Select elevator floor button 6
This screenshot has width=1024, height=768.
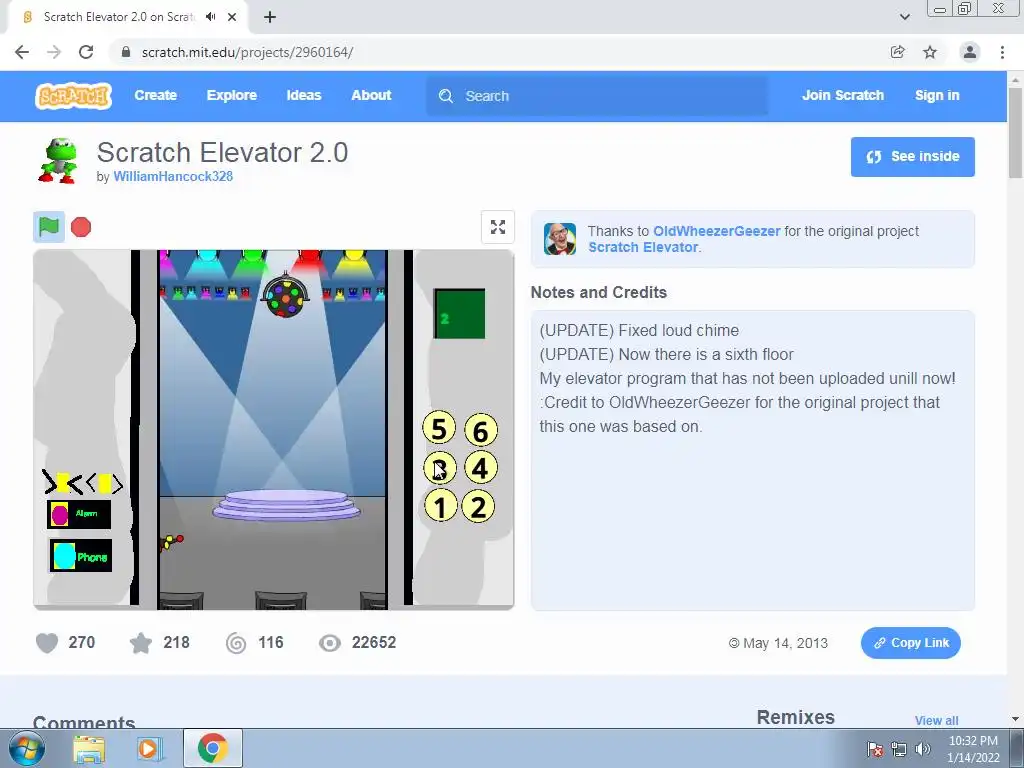coord(481,431)
